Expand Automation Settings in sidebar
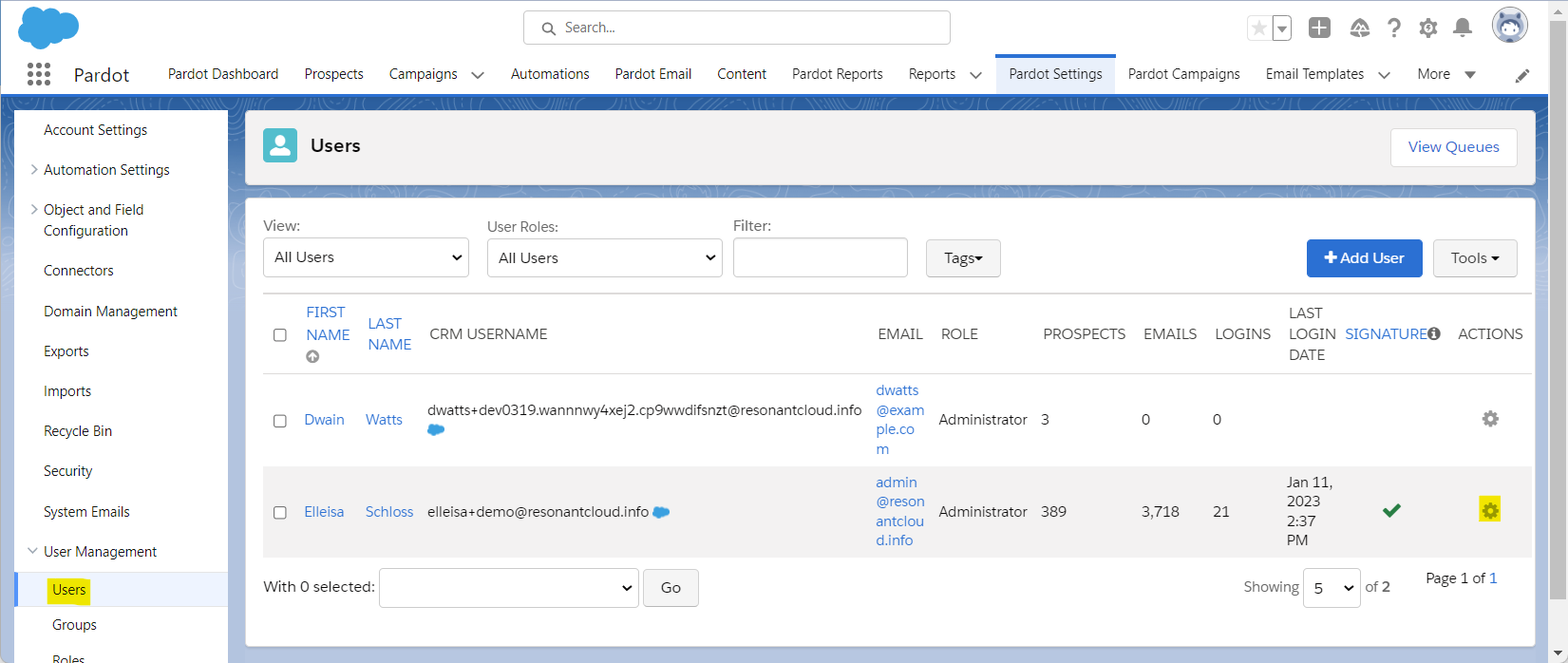The image size is (1568, 663). click(x=34, y=169)
